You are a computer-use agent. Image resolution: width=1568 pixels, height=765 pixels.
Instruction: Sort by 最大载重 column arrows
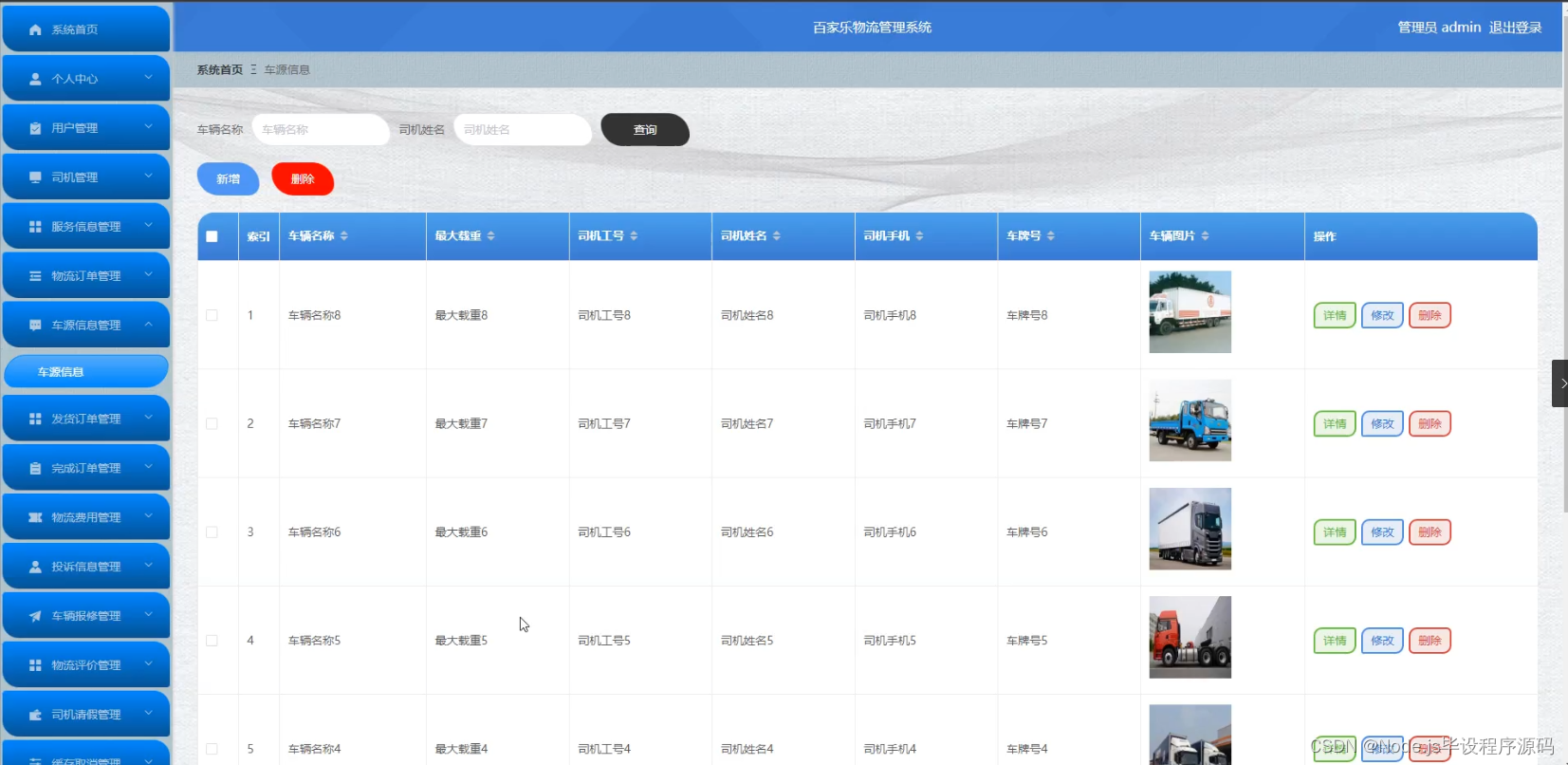click(x=490, y=236)
